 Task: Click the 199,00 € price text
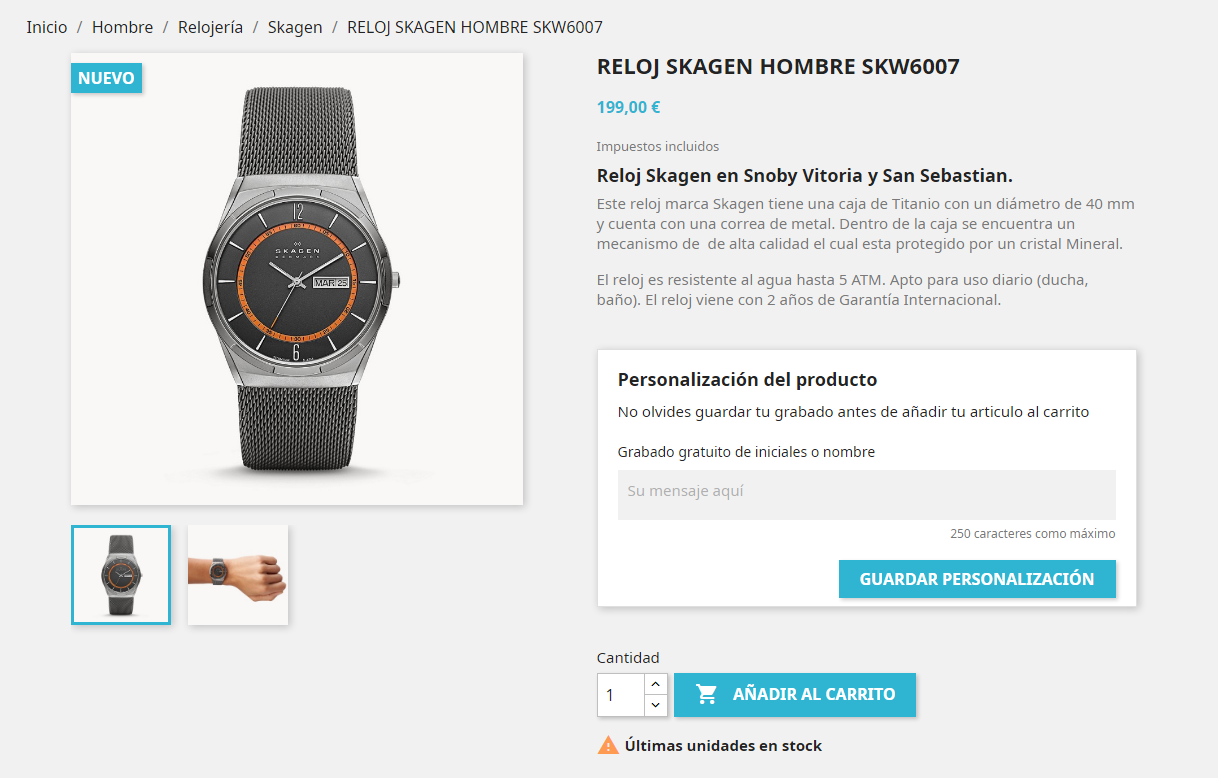628,107
